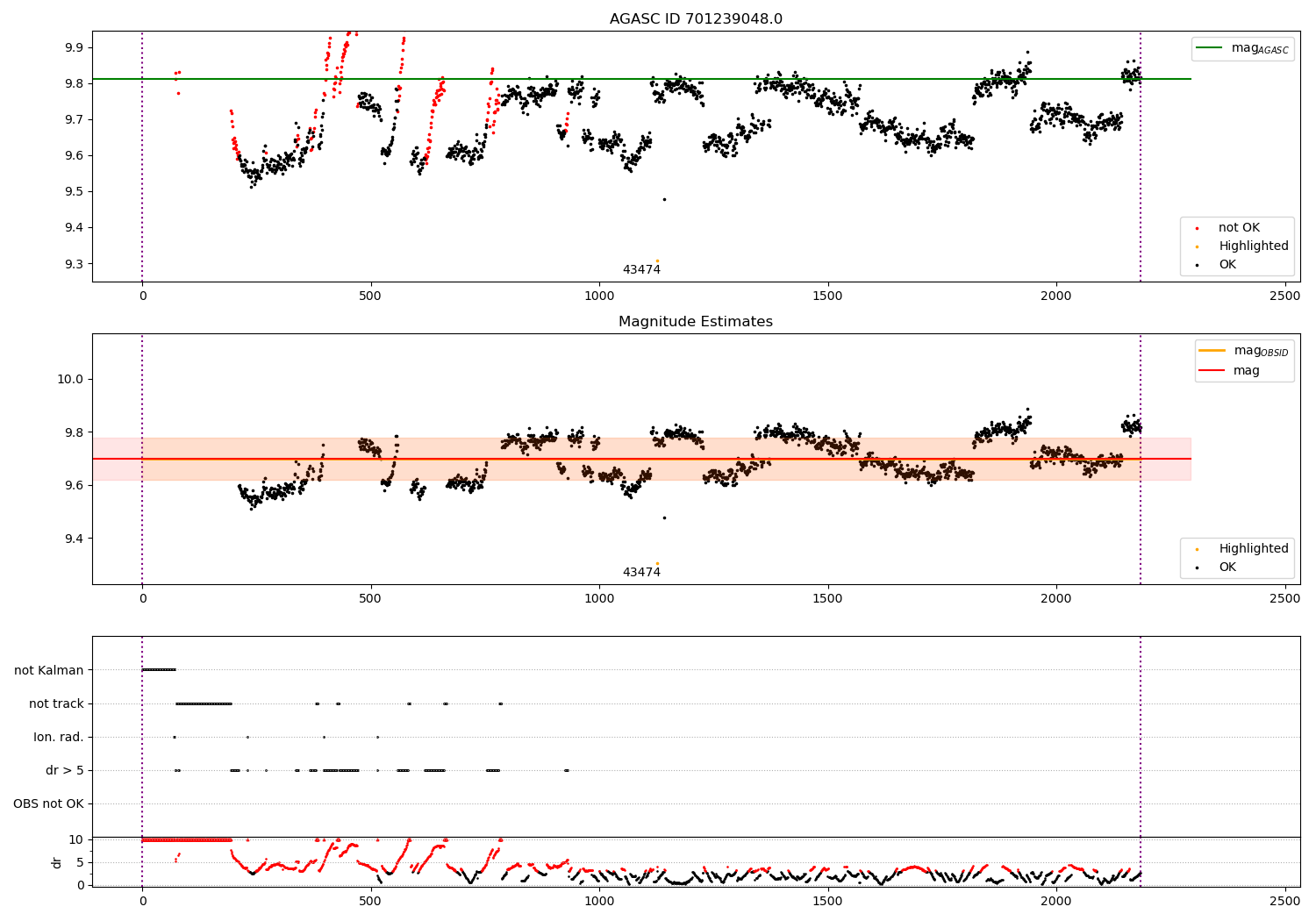Screen dimensions: 1316x921
Task: Click the title 'AGASC ID 701239048.0'
Action: coord(696,19)
